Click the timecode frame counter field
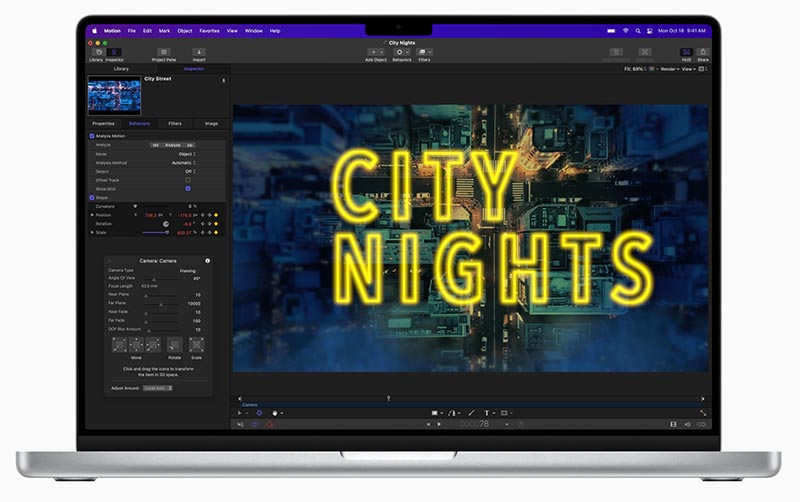The height and width of the screenshot is (502, 800). tap(474, 424)
